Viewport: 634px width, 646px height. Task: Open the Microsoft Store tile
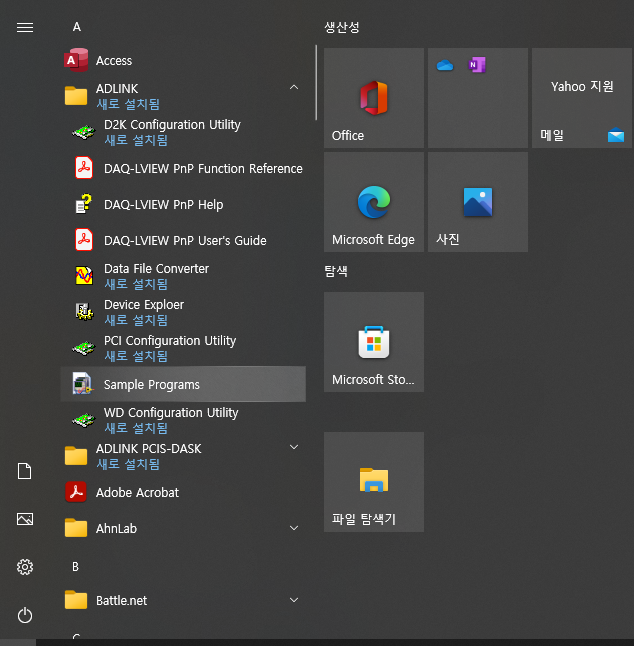click(x=374, y=342)
